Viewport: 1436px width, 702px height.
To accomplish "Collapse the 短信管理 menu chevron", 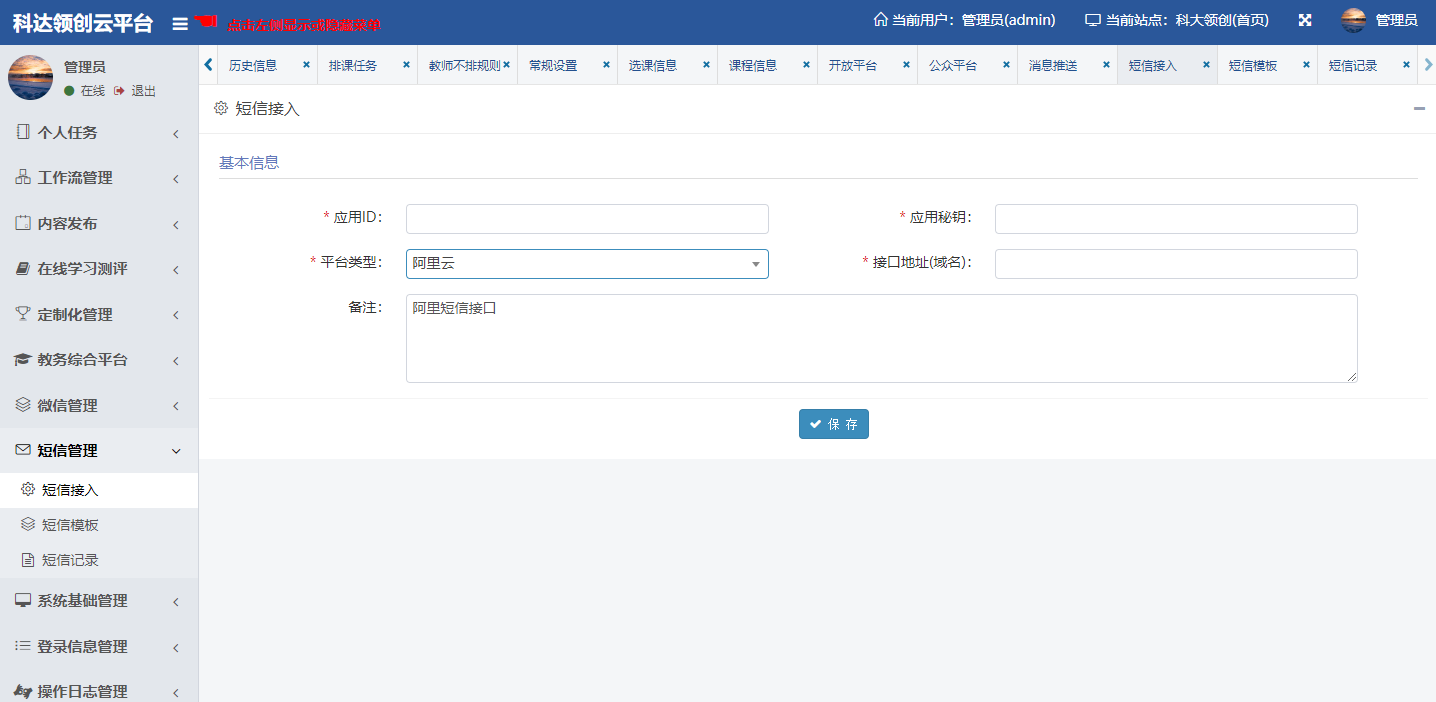I will 176,451.
